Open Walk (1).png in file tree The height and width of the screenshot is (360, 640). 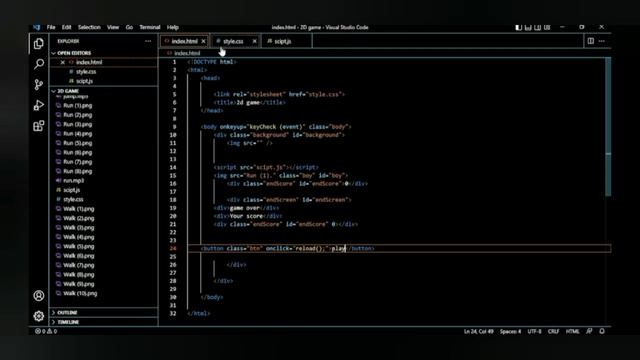(78, 209)
